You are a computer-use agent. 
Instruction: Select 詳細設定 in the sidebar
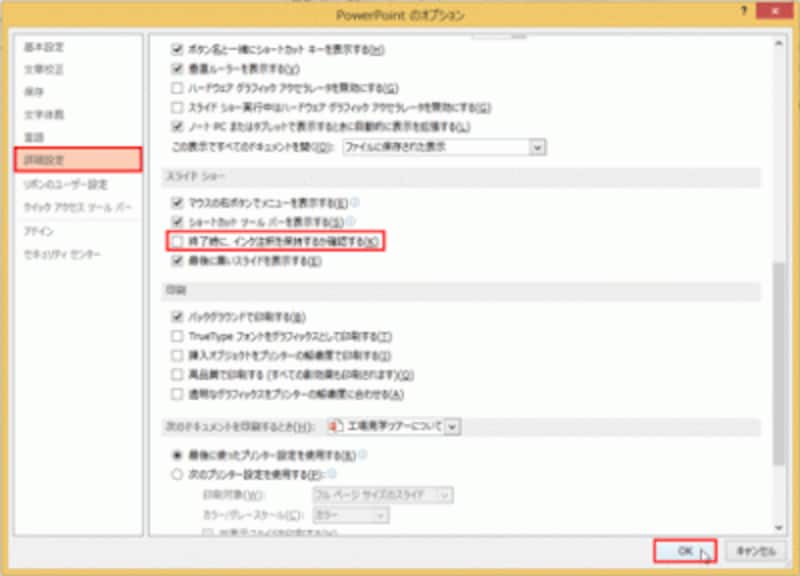point(78,160)
